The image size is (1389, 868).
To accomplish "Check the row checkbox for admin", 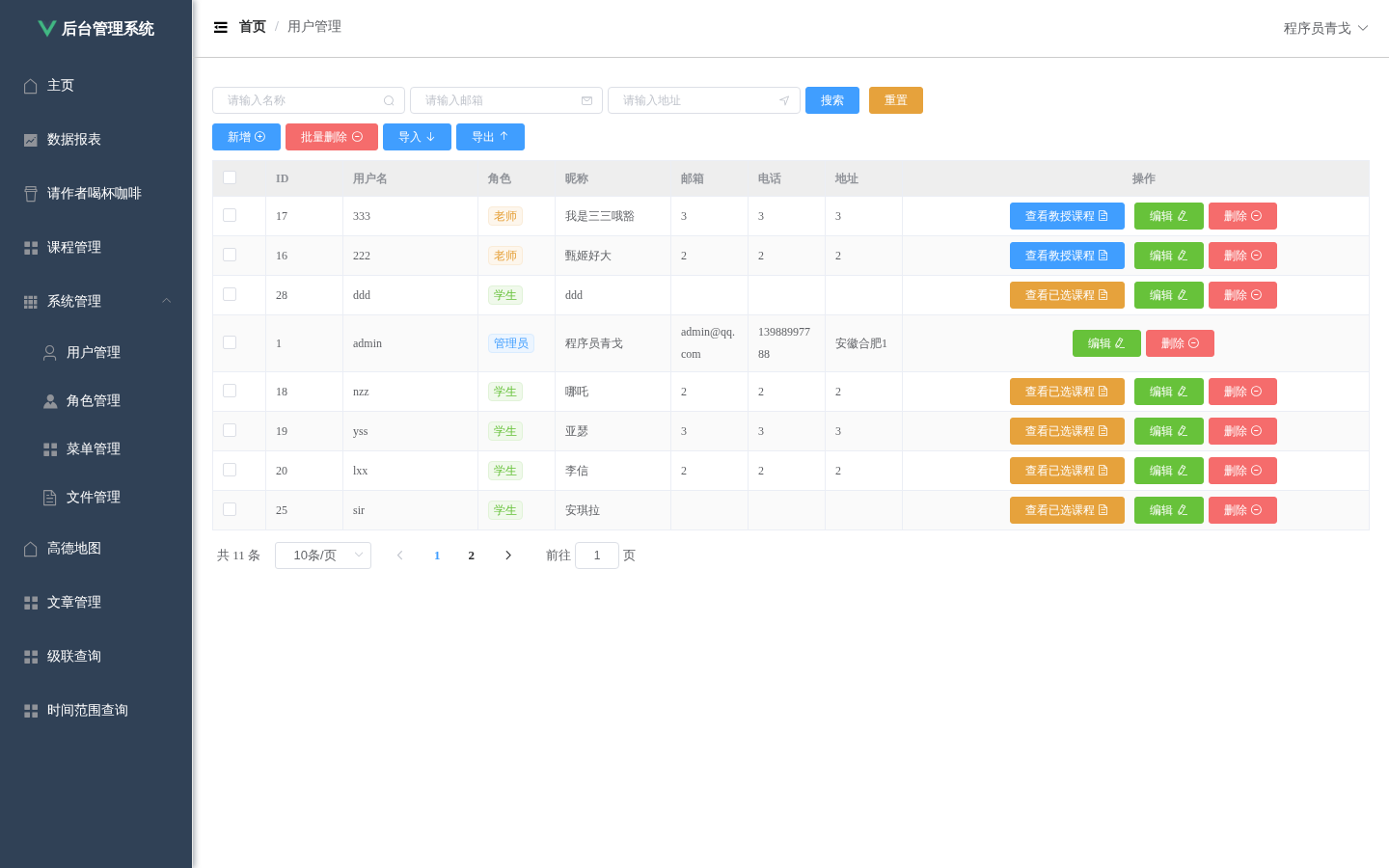I will [x=230, y=342].
